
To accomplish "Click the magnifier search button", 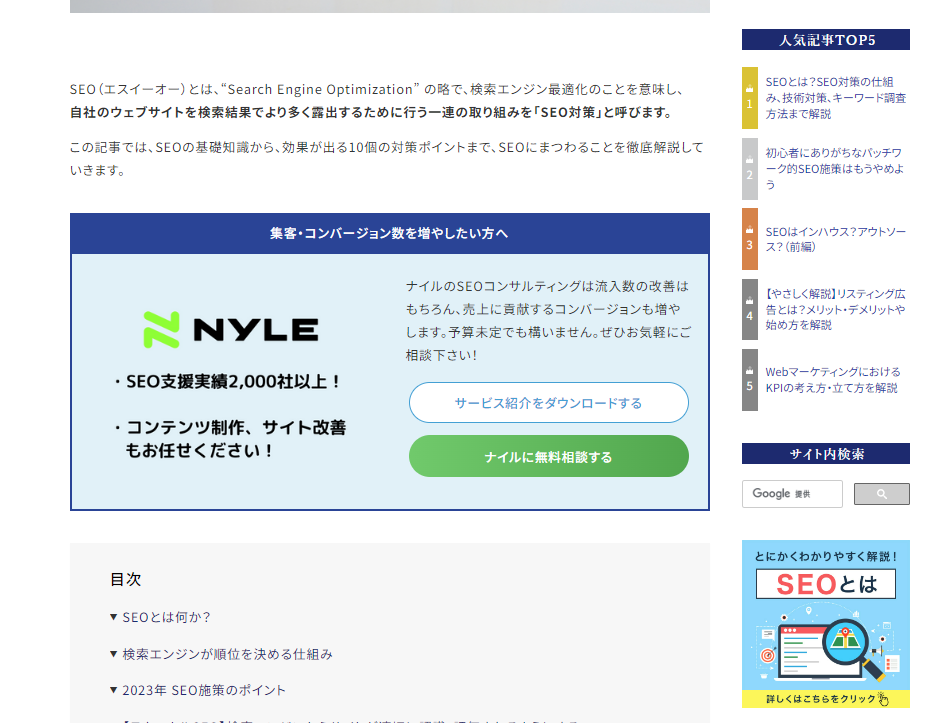I will point(882,494).
